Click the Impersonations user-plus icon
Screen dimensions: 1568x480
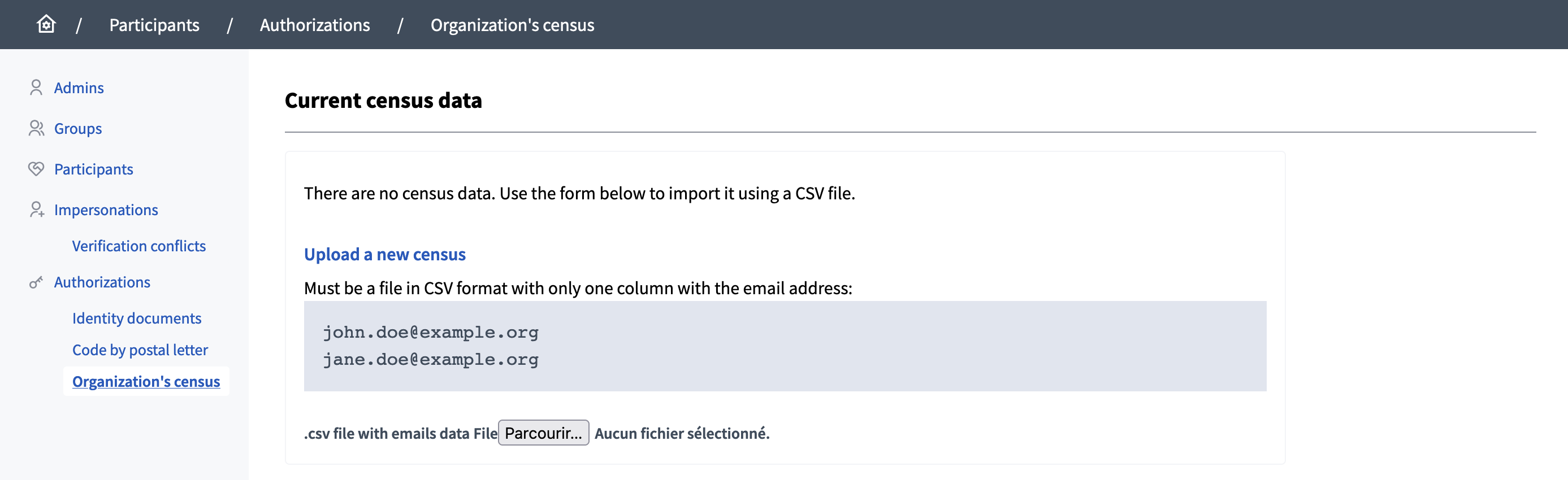point(37,210)
